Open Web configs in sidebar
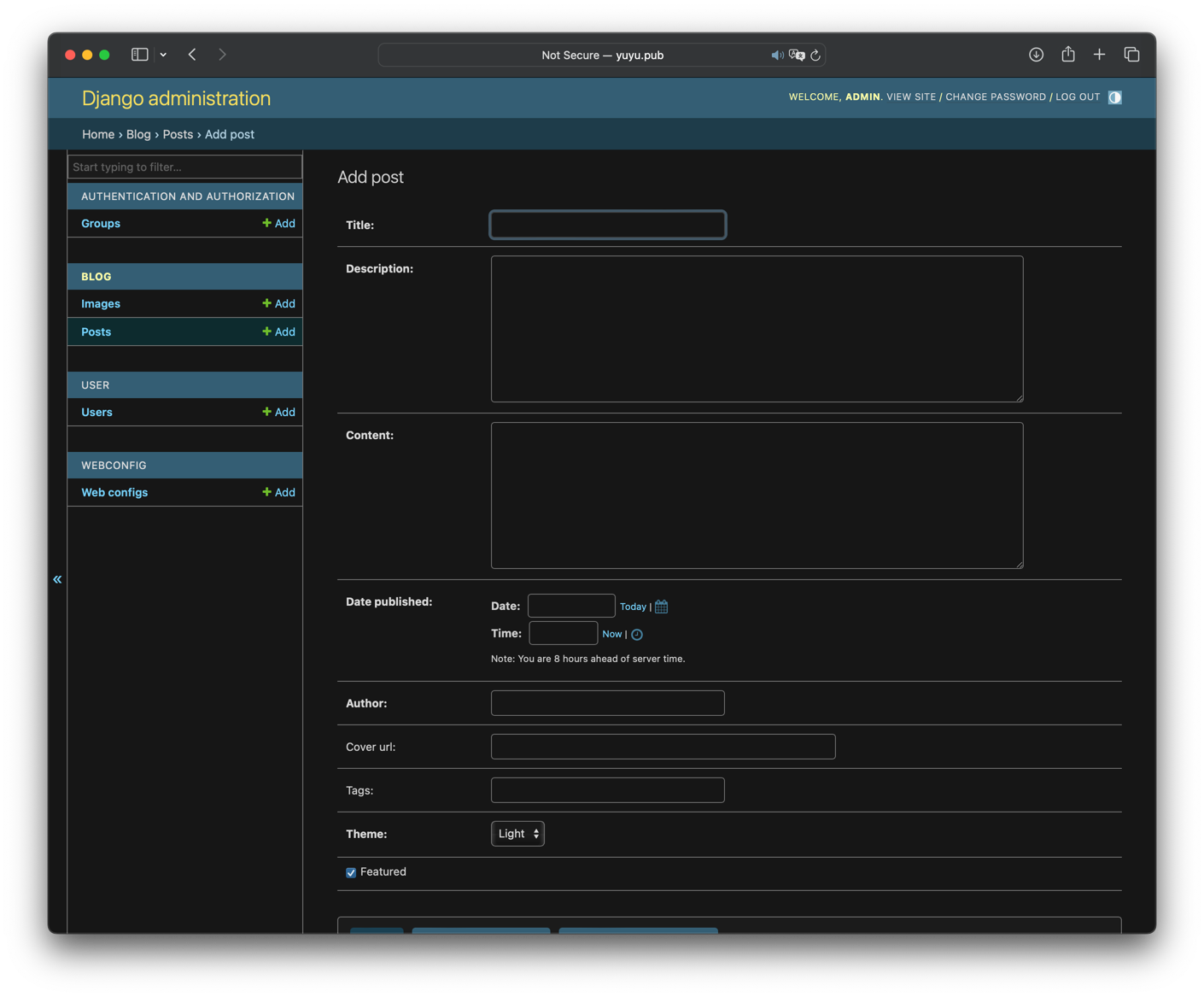Viewport: 1204px width, 997px height. pos(114,492)
